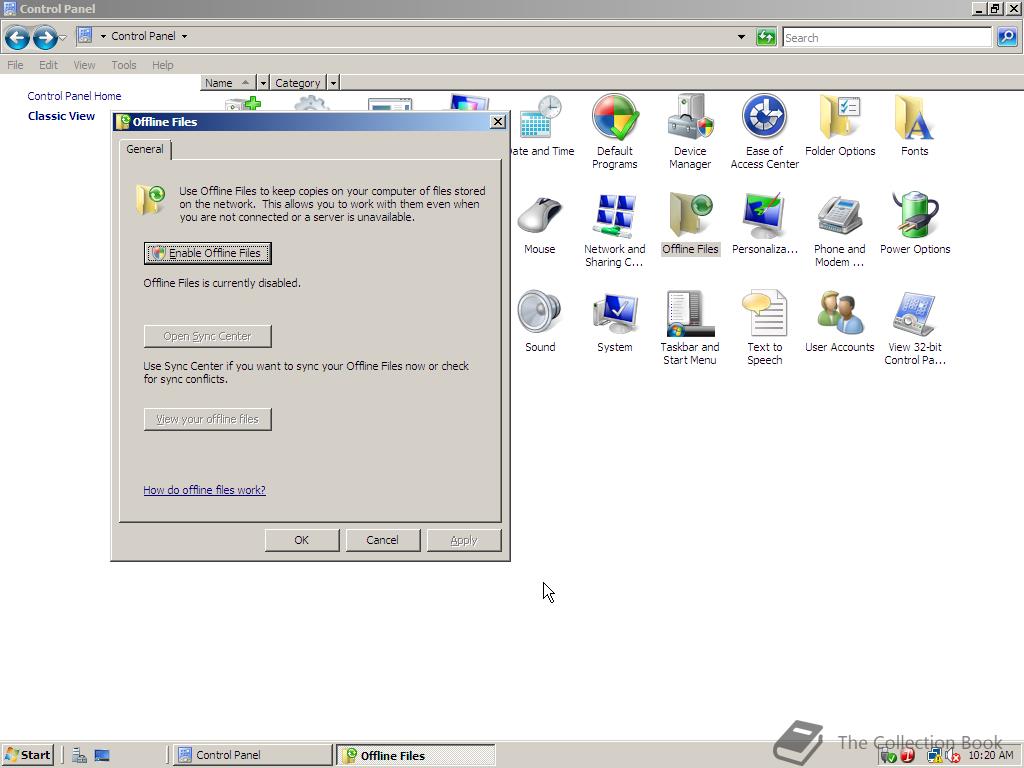Click OK in Offline Files dialog
The width and height of the screenshot is (1024, 768).
[302, 540]
